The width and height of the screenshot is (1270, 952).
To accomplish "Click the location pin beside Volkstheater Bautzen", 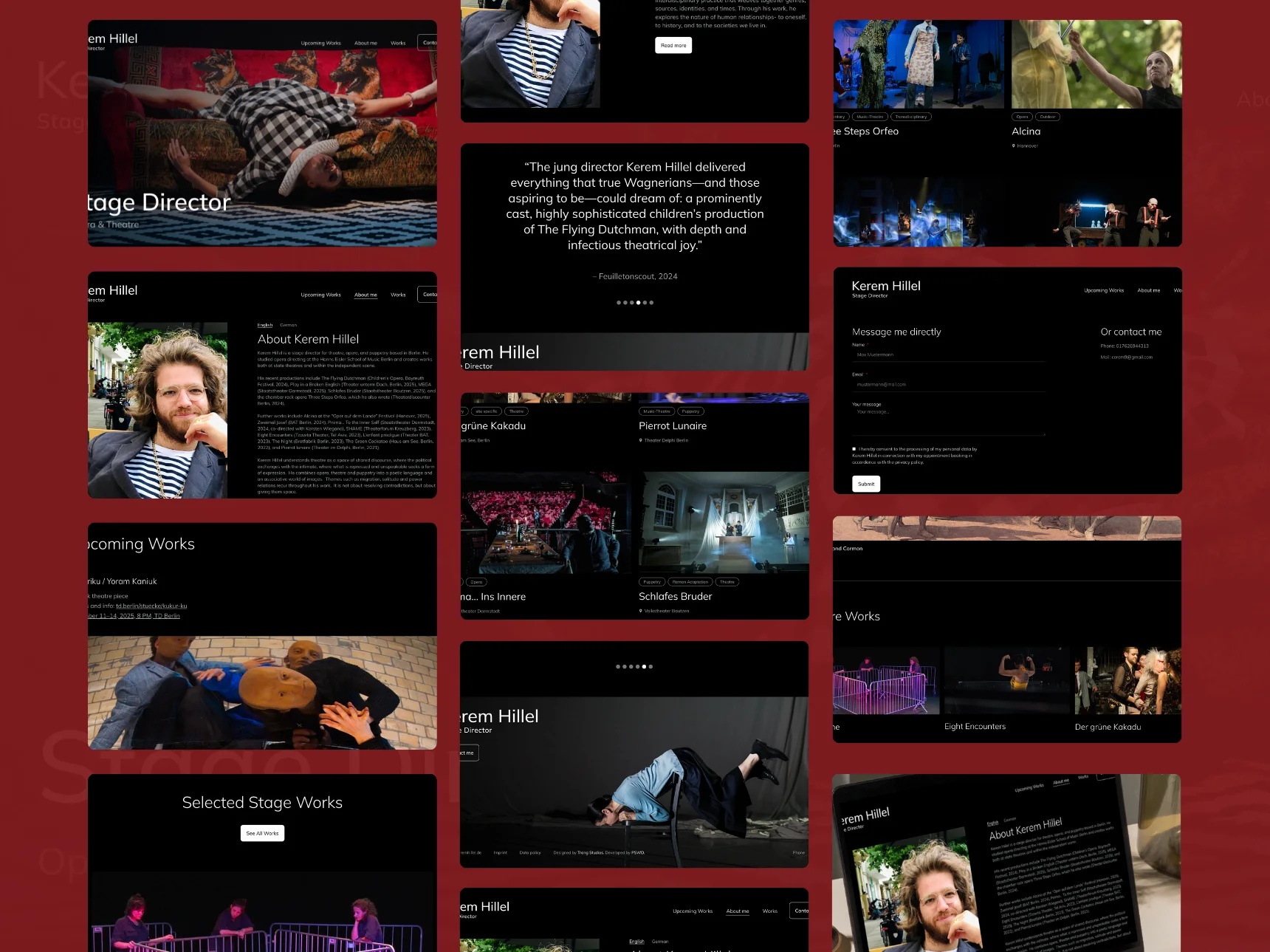I will point(641,611).
